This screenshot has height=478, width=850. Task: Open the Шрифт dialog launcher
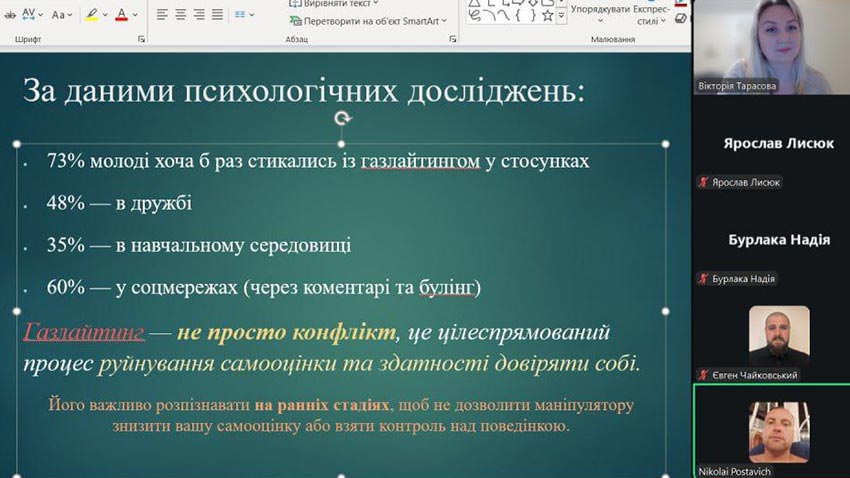(x=141, y=39)
